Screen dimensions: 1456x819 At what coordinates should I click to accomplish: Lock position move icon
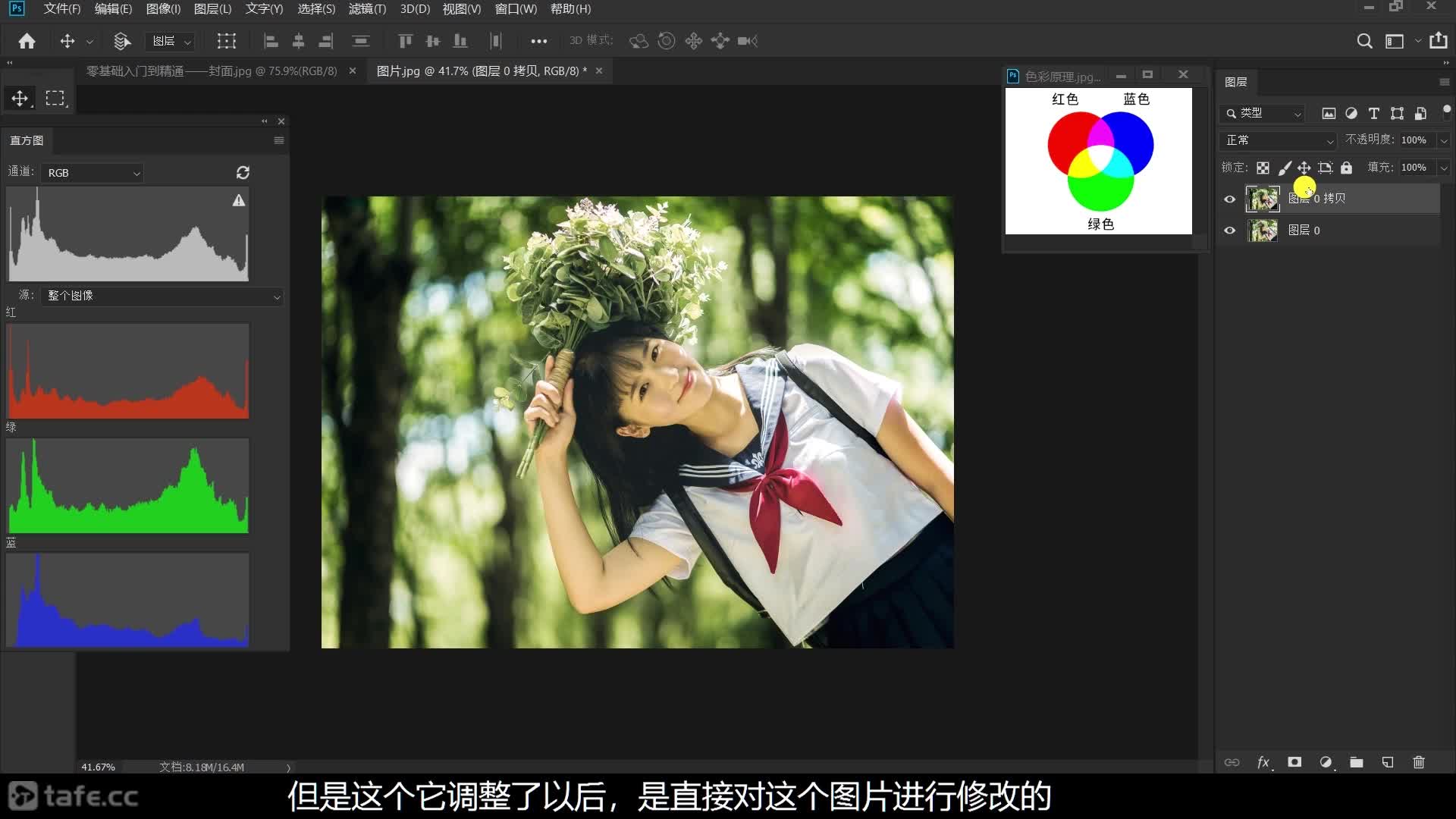(x=1304, y=168)
